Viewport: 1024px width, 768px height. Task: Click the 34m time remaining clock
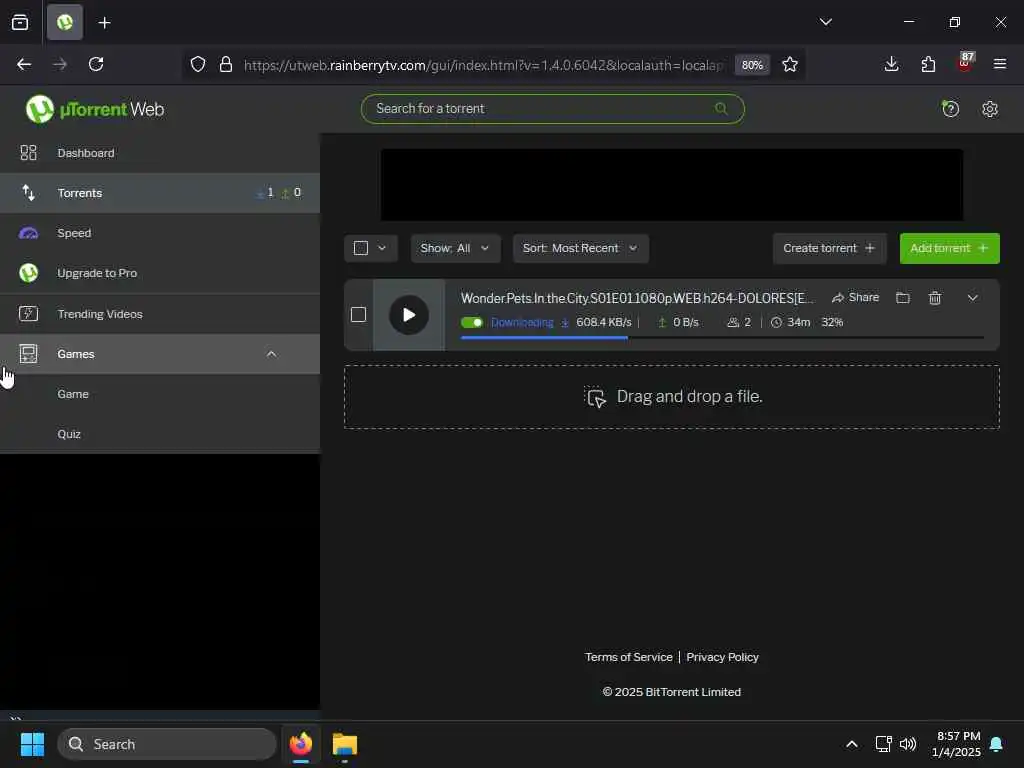pyautogui.click(x=776, y=323)
